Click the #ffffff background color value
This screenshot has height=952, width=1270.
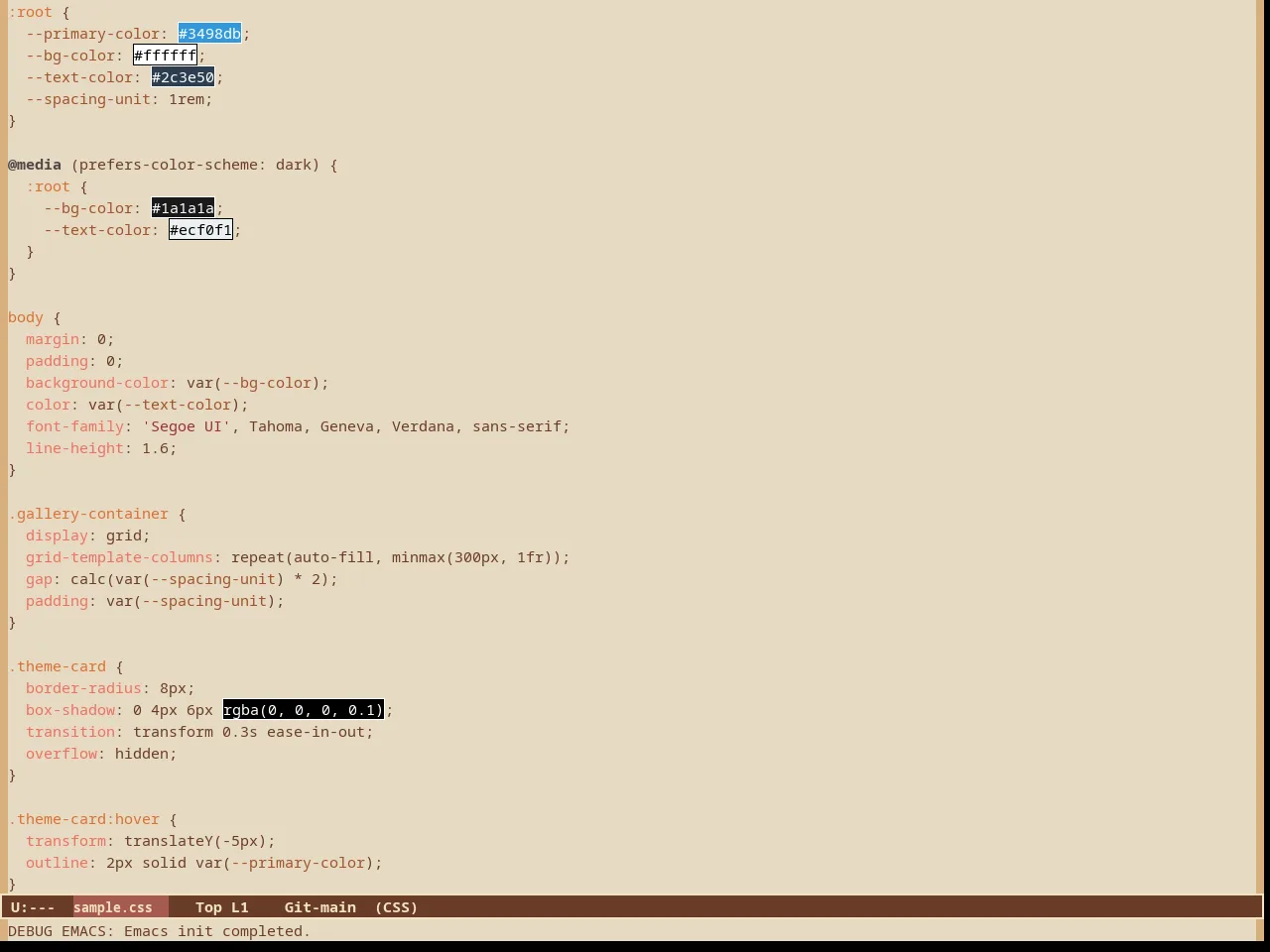(165, 56)
